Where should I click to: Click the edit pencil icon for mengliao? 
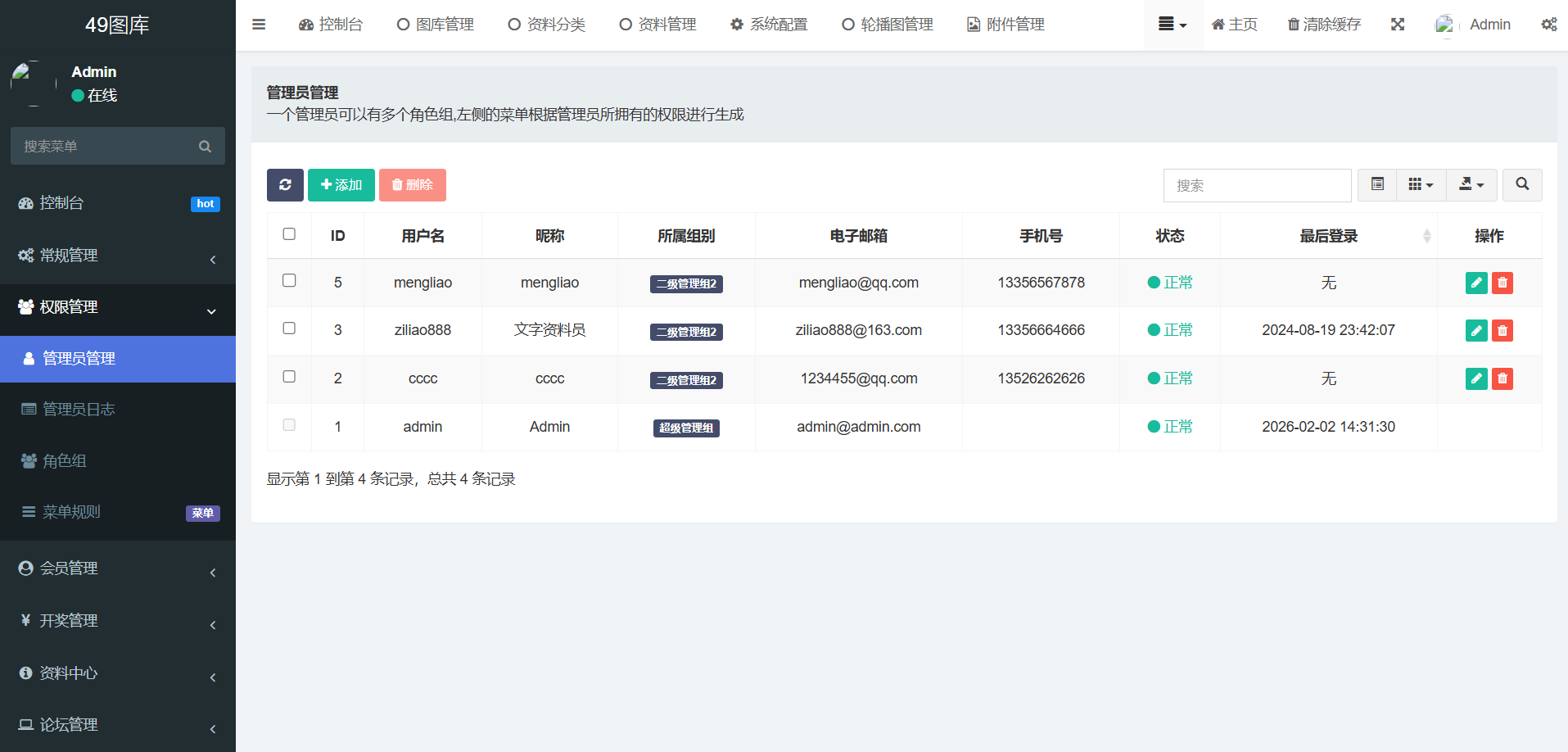point(1475,283)
